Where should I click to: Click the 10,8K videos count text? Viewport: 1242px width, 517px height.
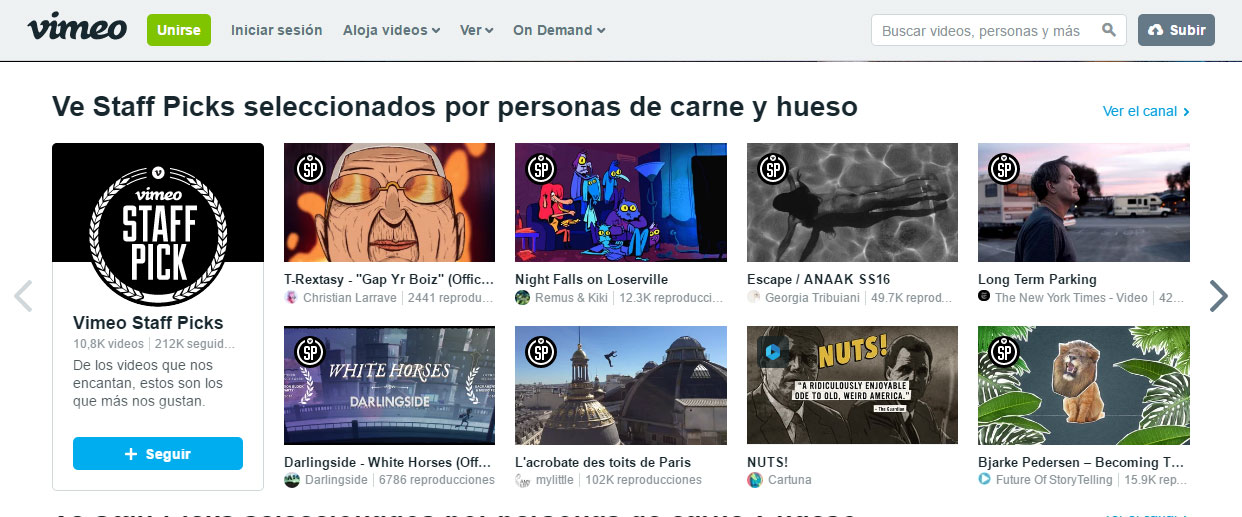click(x=108, y=344)
